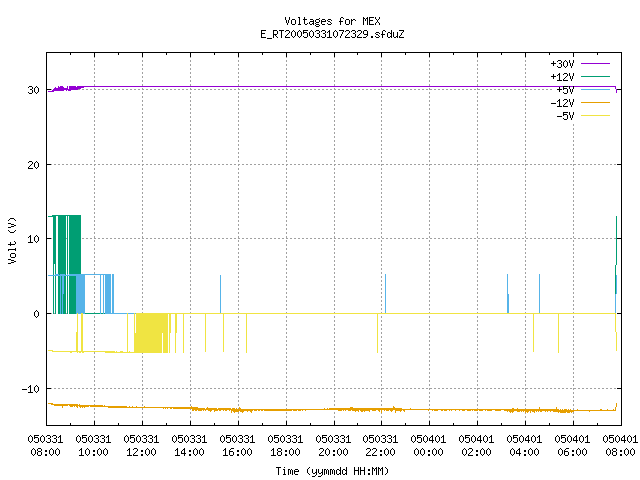This screenshot has width=640, height=480.
Task: Click the purple +30V legend line sample
Action: coord(595,64)
